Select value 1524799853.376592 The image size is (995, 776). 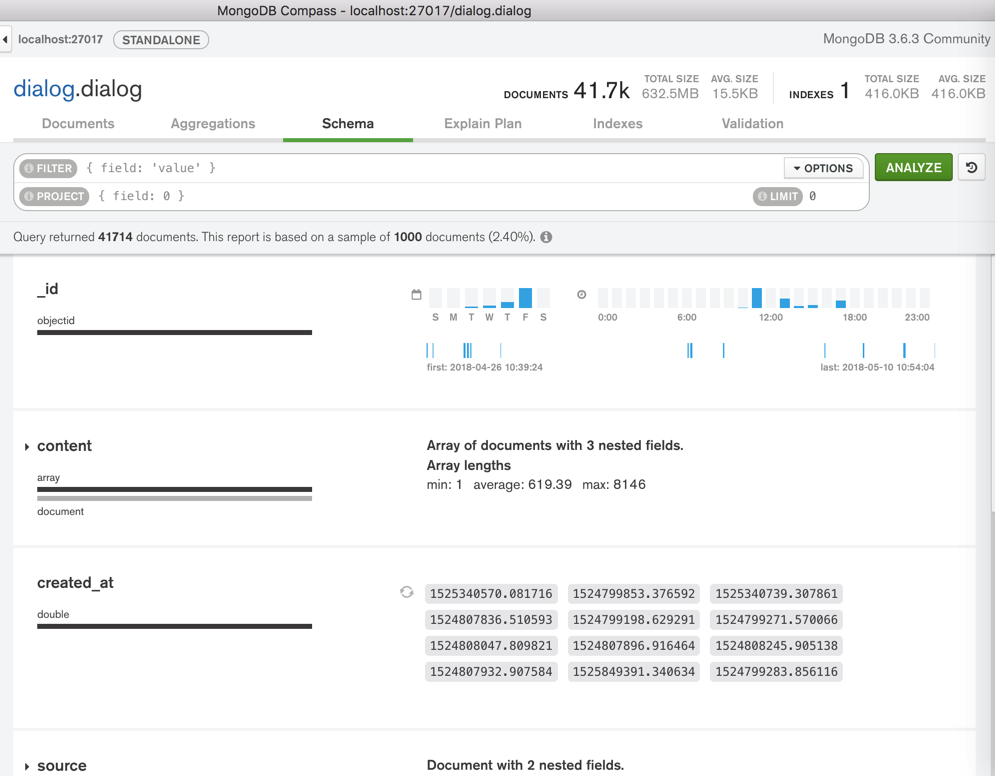tap(634, 594)
